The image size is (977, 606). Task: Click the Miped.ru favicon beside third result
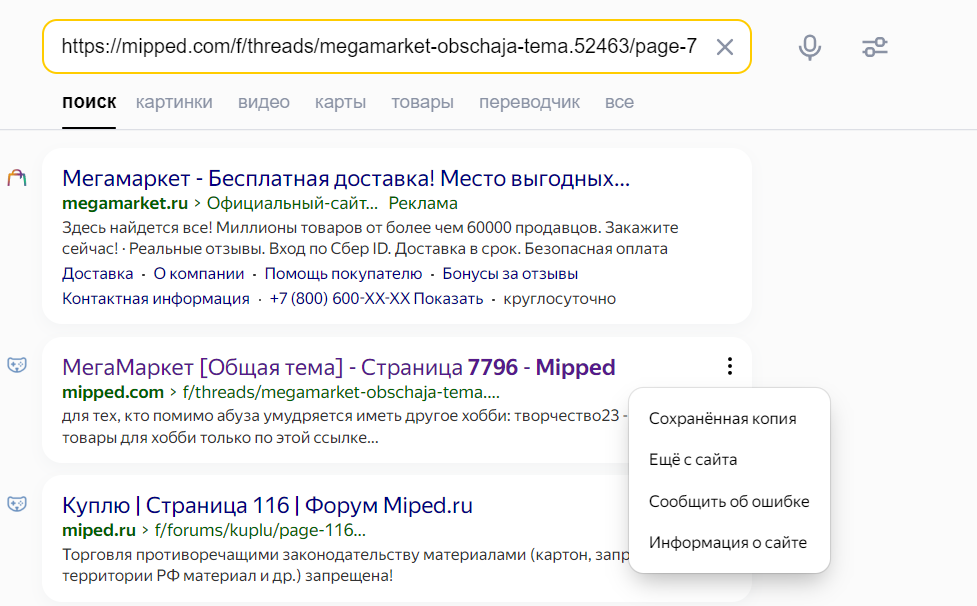17,503
